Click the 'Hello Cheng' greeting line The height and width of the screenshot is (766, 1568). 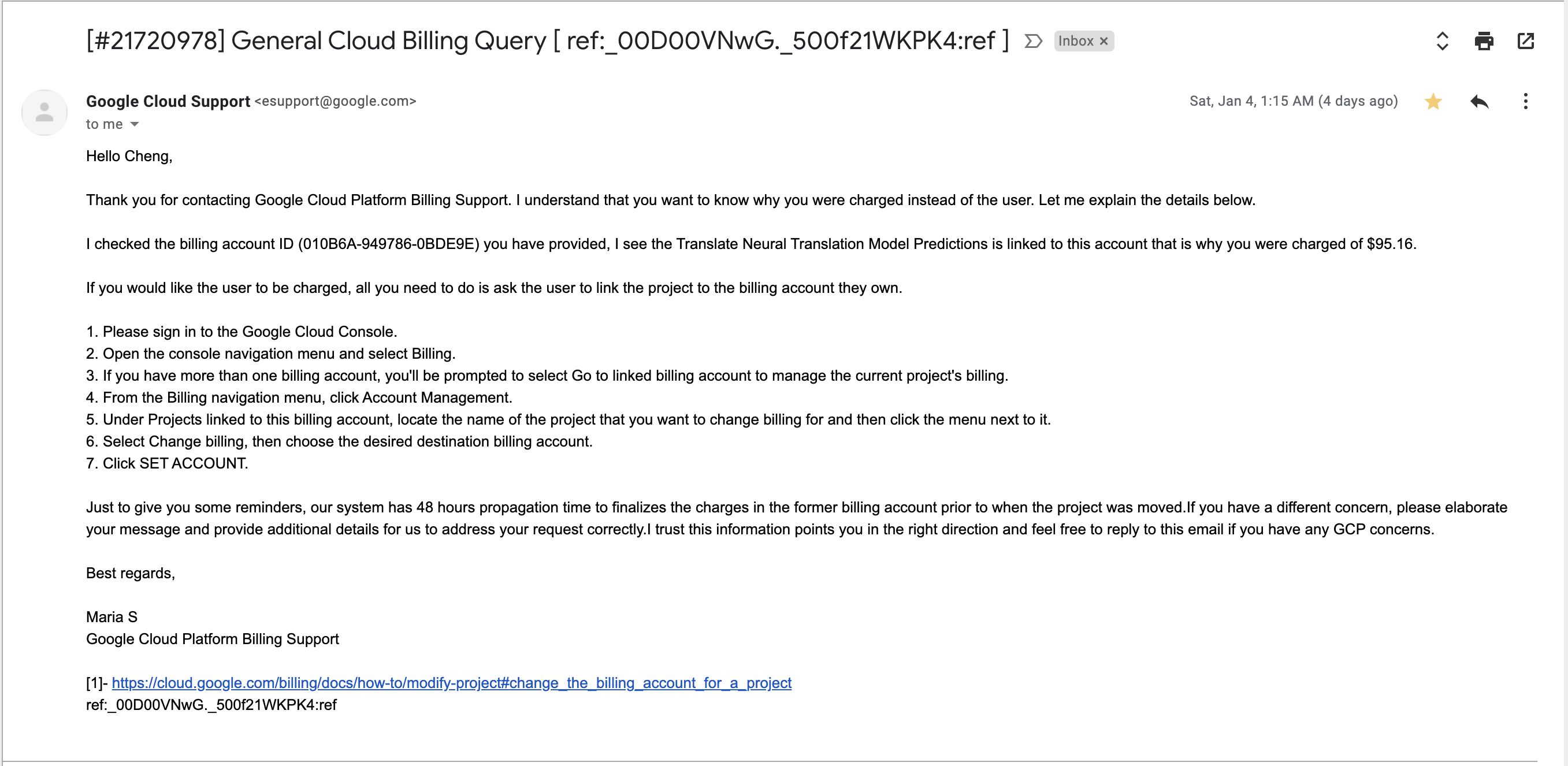pos(129,157)
